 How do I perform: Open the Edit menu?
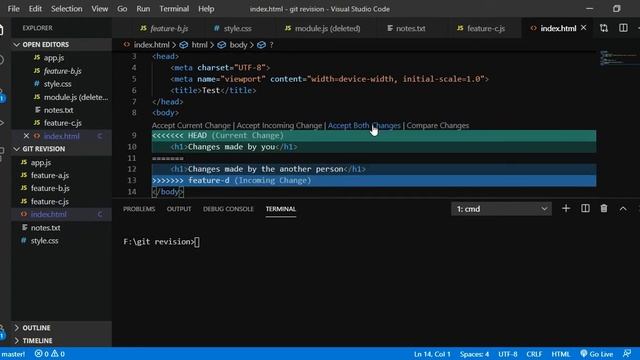click(x=35, y=9)
